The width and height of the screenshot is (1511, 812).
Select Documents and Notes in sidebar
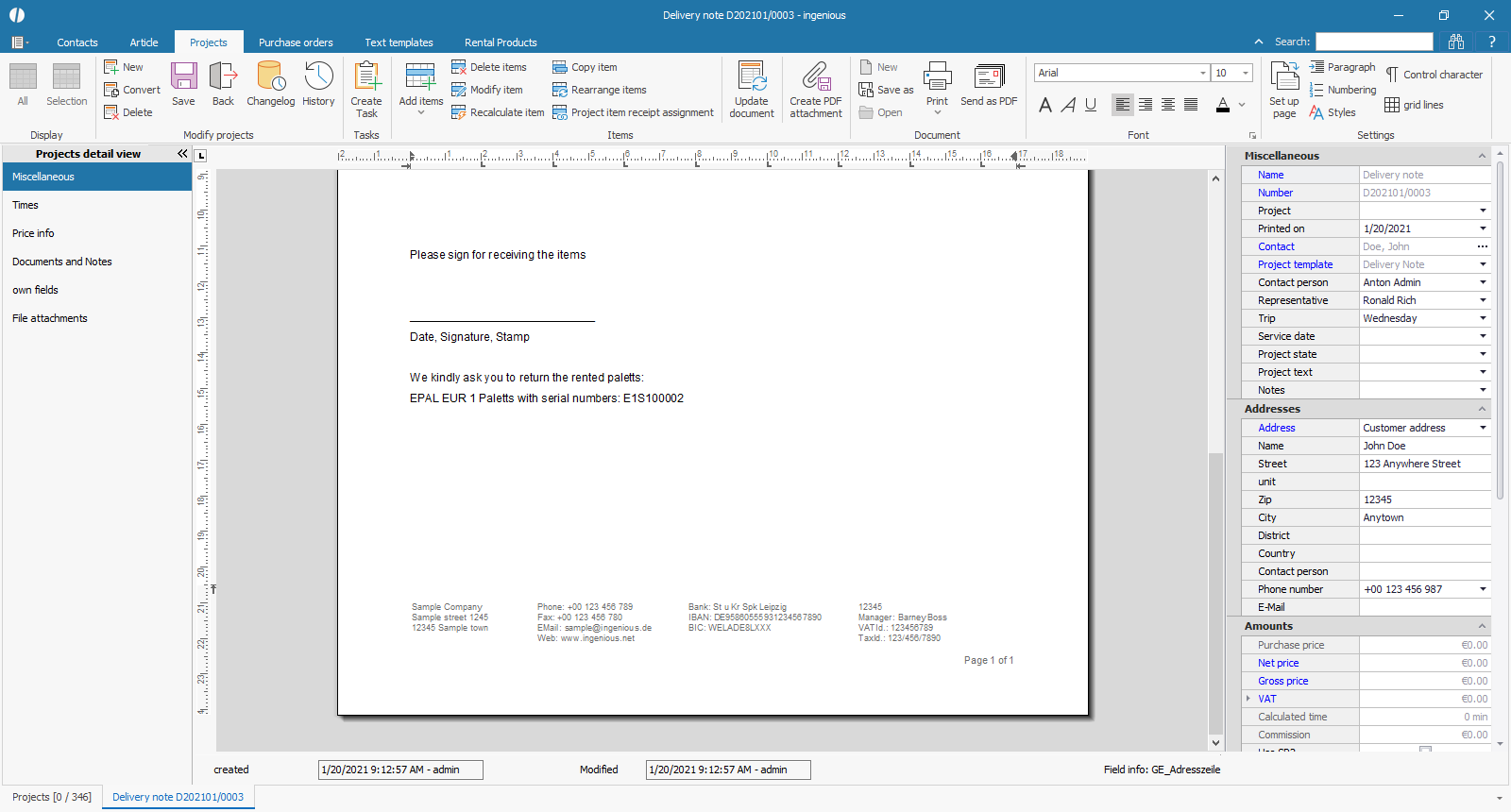62,262
